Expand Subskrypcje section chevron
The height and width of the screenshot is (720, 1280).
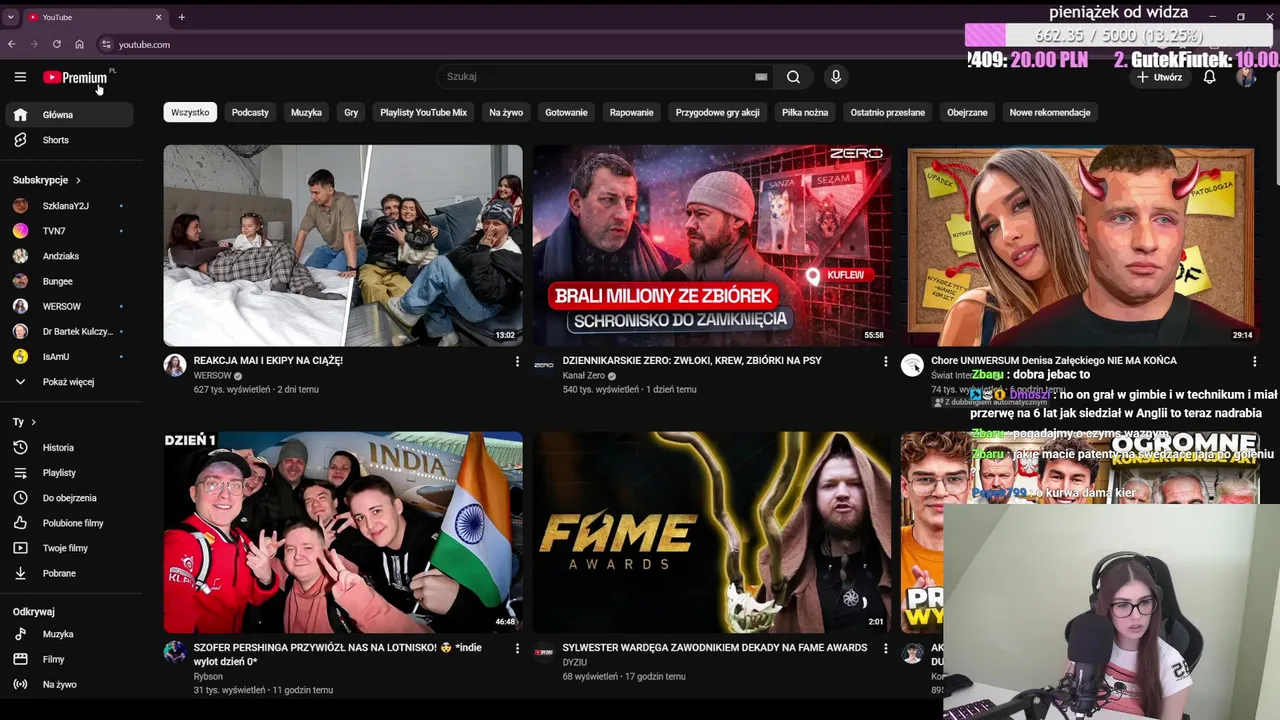78,180
